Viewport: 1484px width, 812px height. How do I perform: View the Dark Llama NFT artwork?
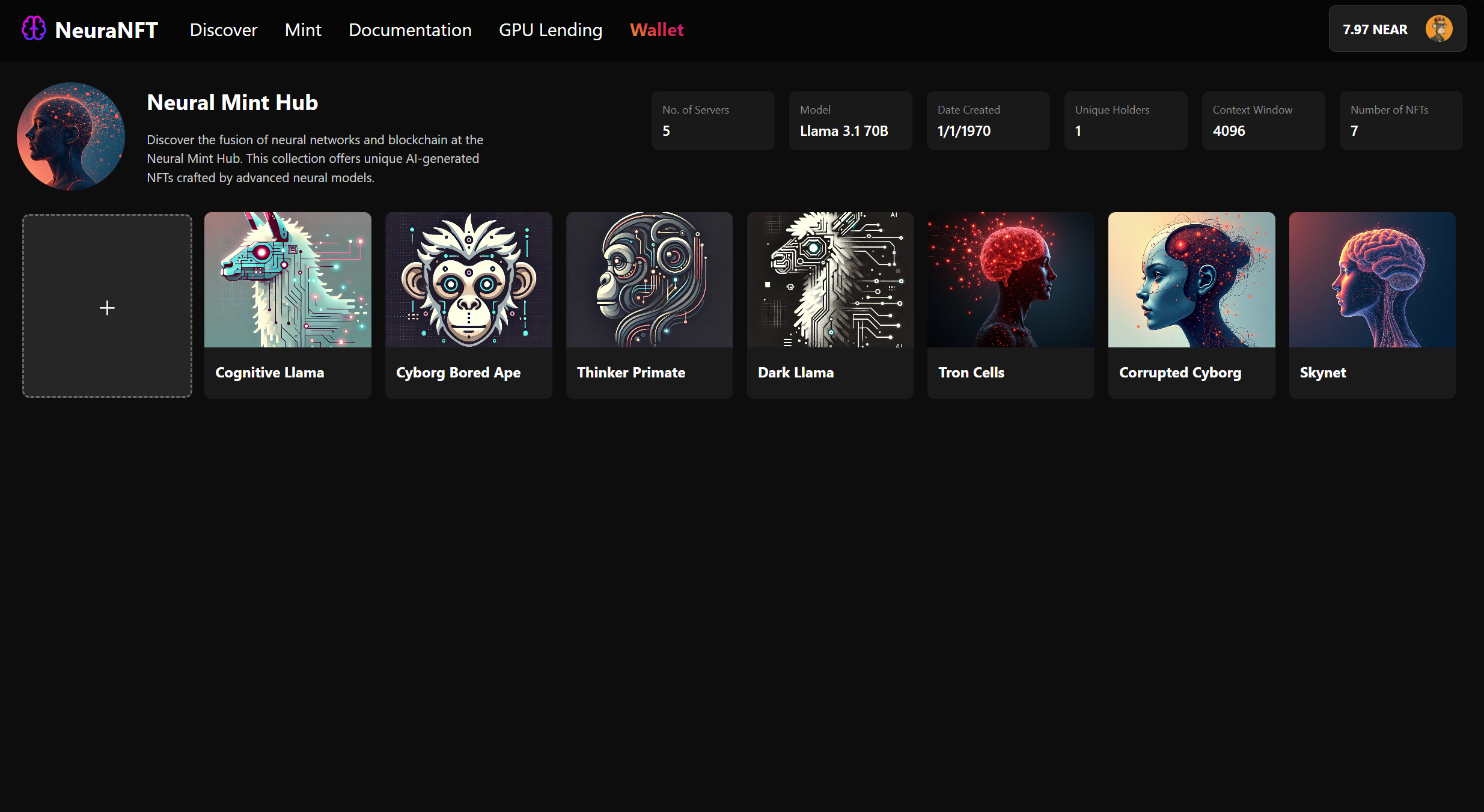830,280
